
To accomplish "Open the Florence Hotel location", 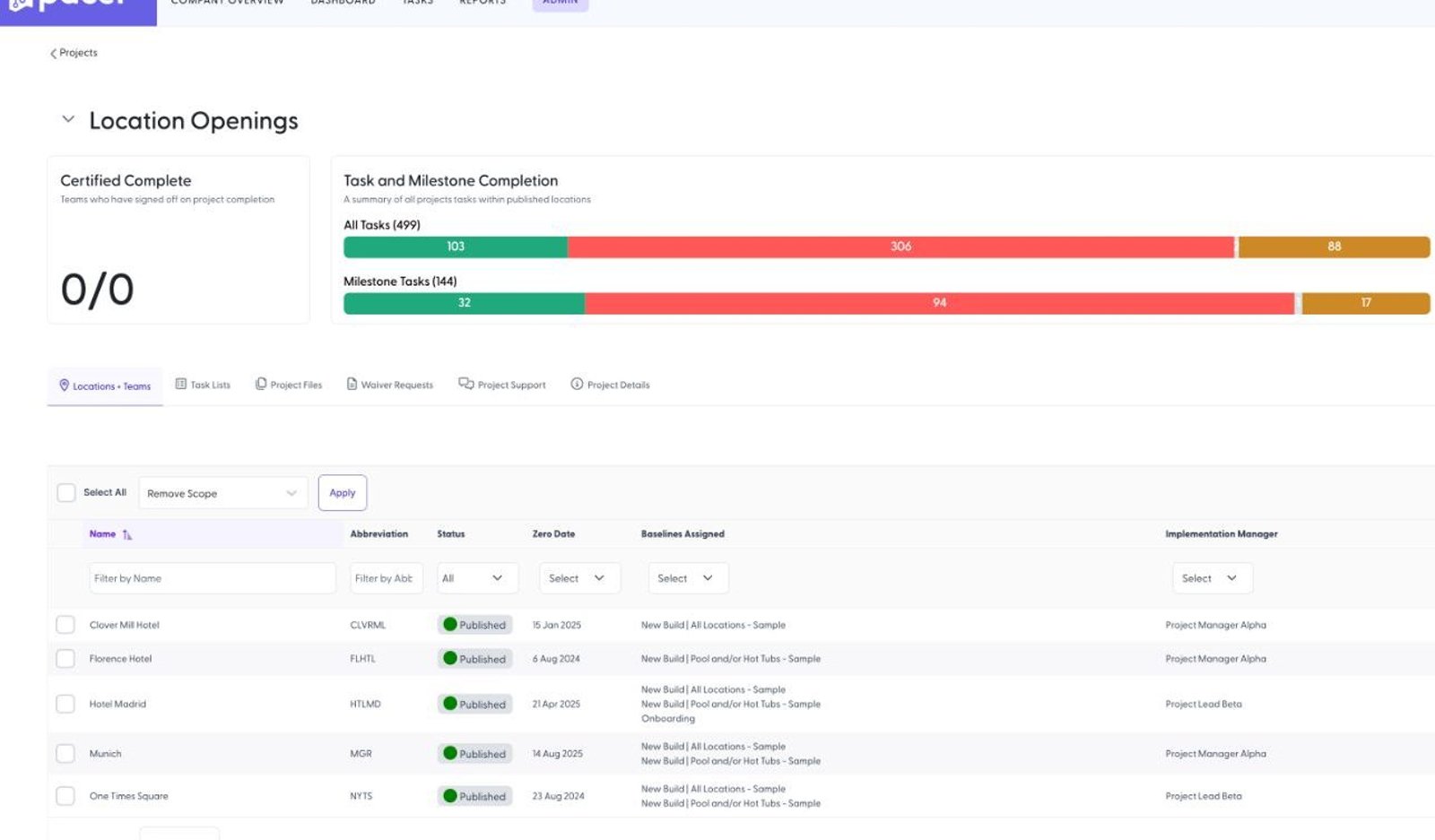I will click(121, 659).
